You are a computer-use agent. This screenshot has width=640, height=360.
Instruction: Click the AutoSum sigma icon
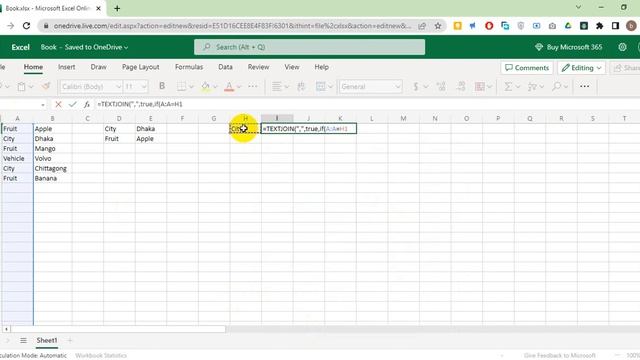pos(508,87)
